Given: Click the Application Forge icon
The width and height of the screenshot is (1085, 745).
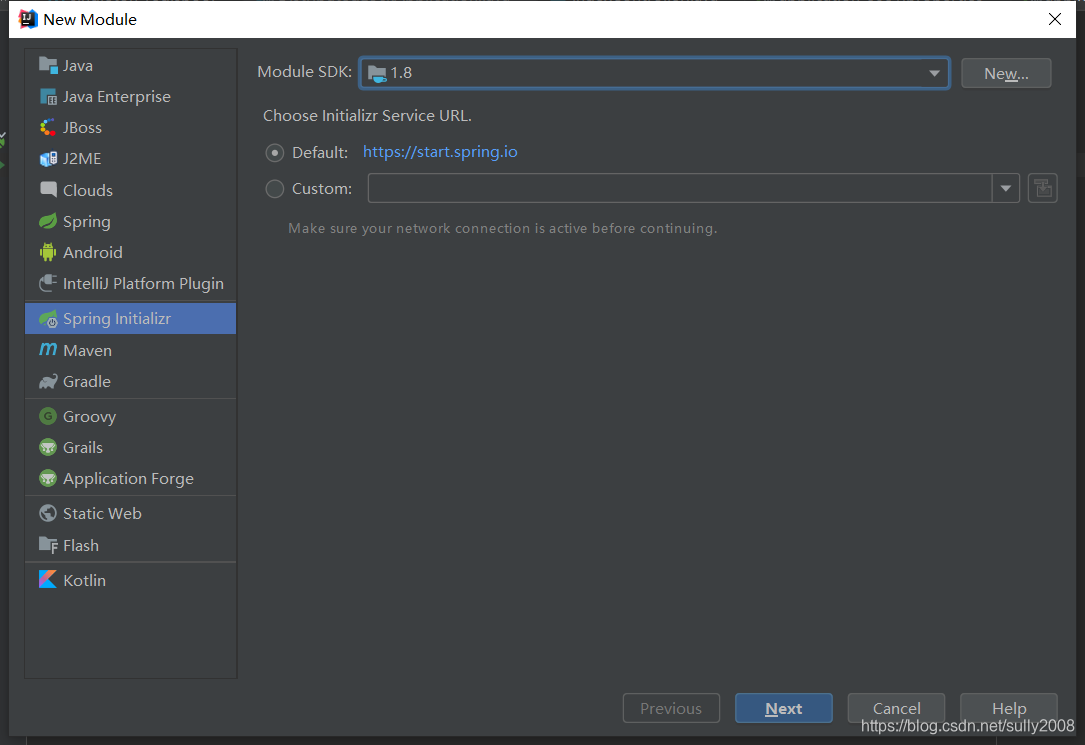Looking at the screenshot, I should pos(48,478).
